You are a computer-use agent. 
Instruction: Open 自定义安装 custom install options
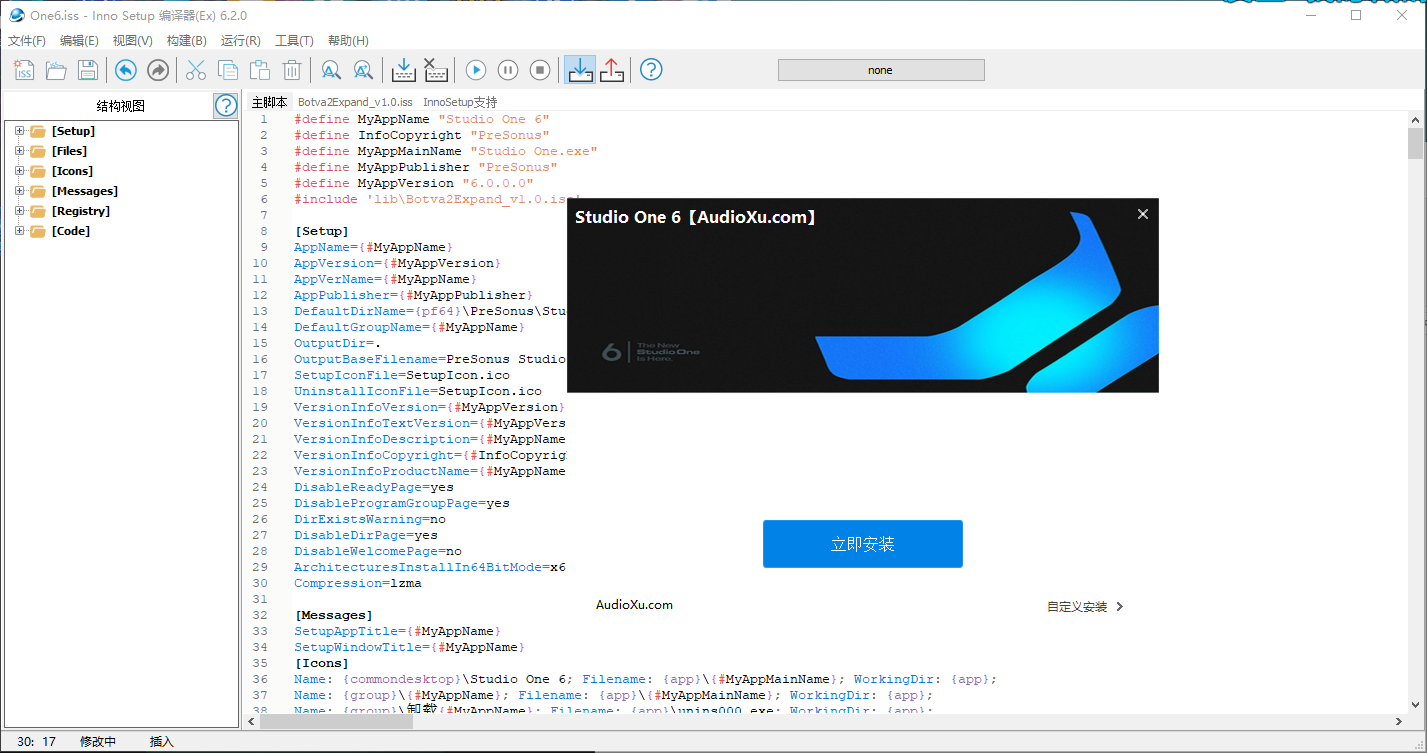(x=1085, y=606)
